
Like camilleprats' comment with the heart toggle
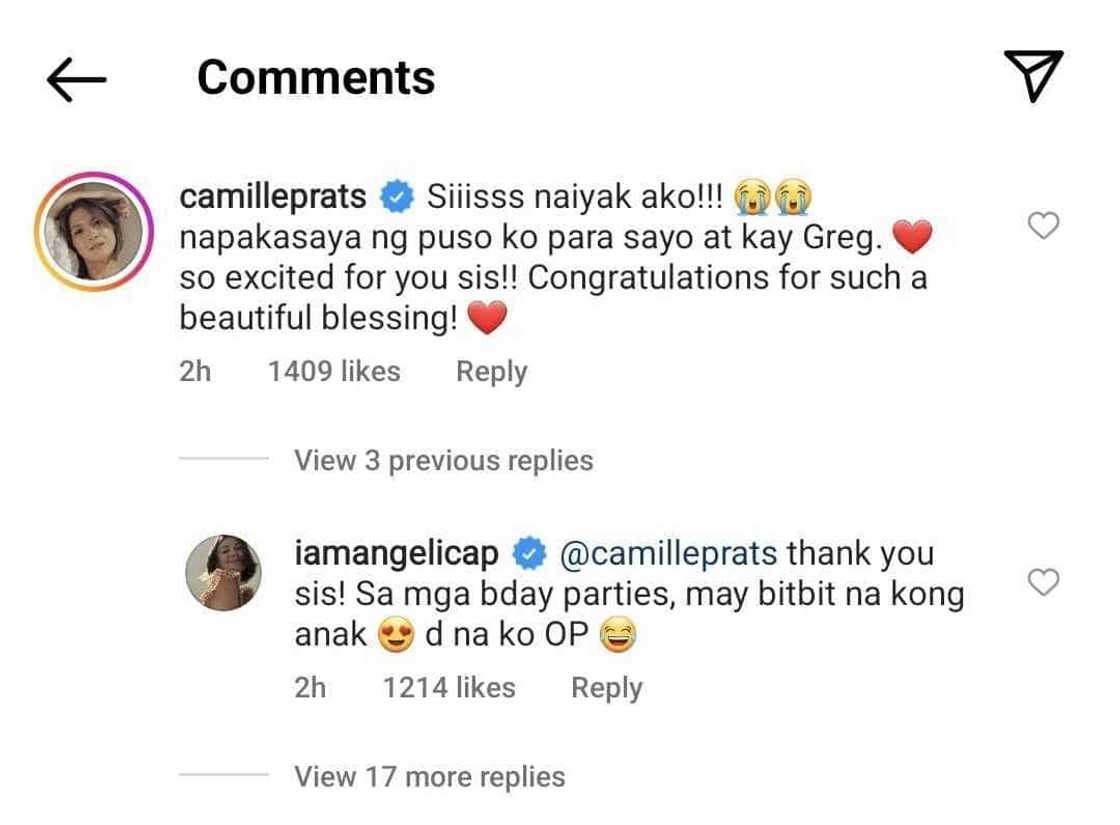pyautogui.click(x=1044, y=227)
